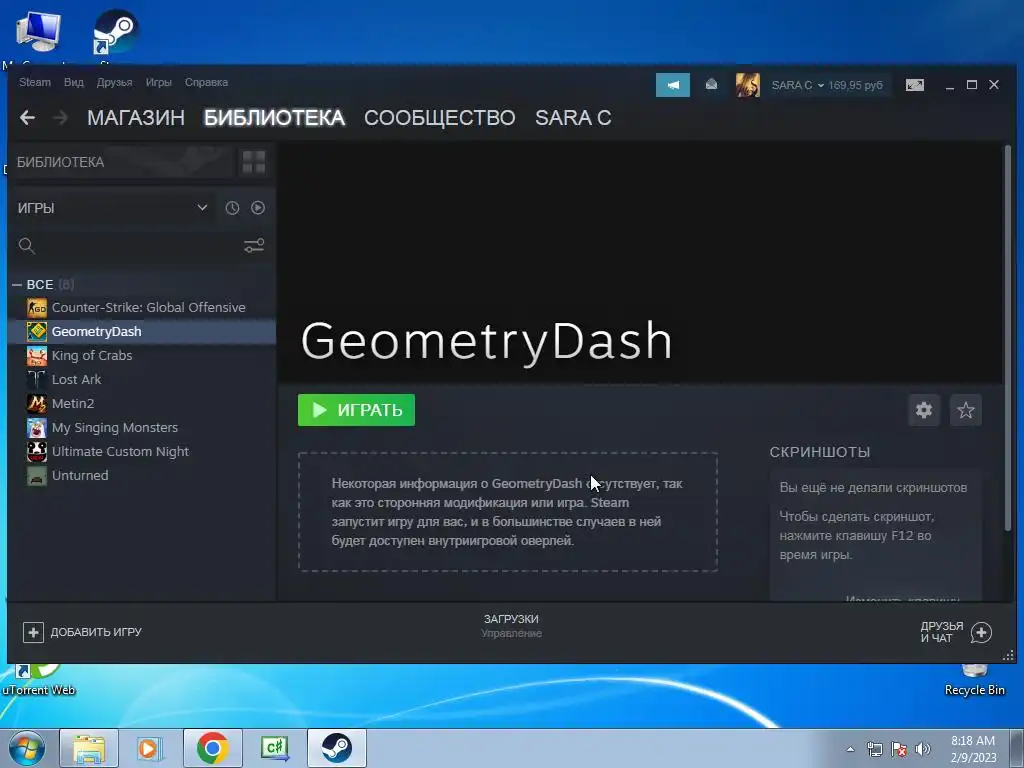Show only ready-to-play games icon
Image resolution: width=1024 pixels, height=768 pixels.
point(258,208)
